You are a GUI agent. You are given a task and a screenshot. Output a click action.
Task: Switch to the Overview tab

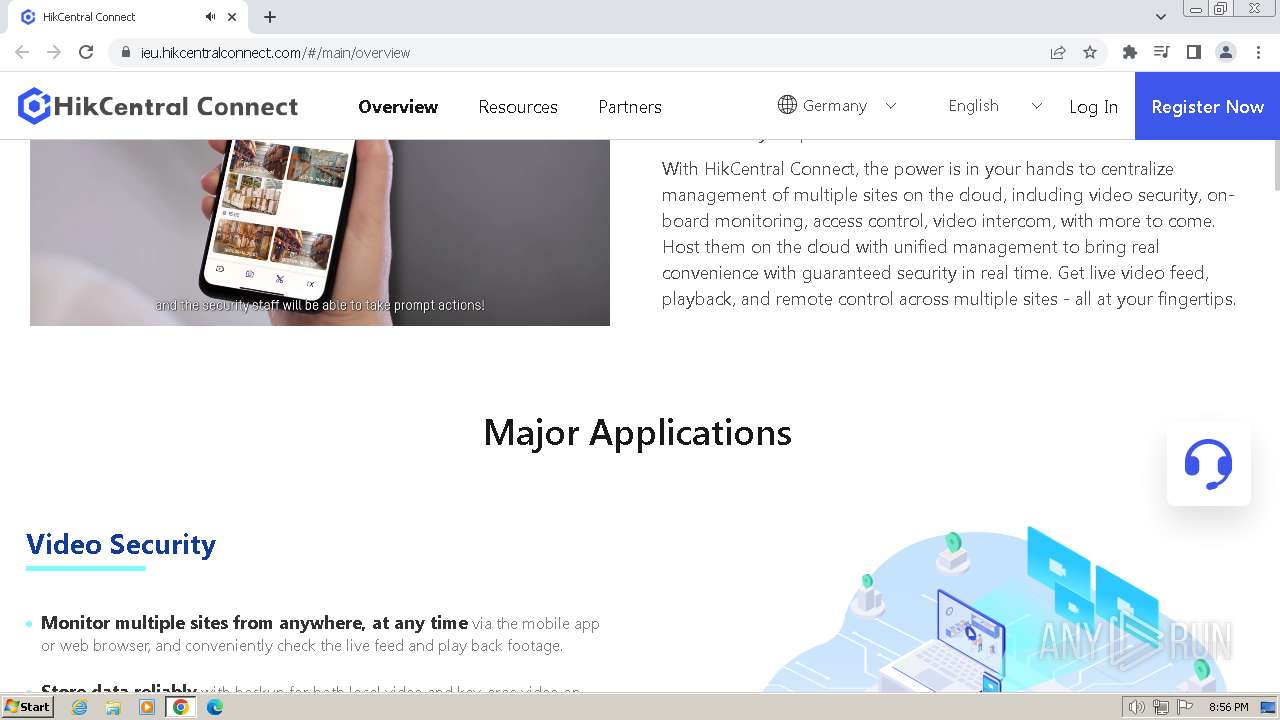pos(398,107)
